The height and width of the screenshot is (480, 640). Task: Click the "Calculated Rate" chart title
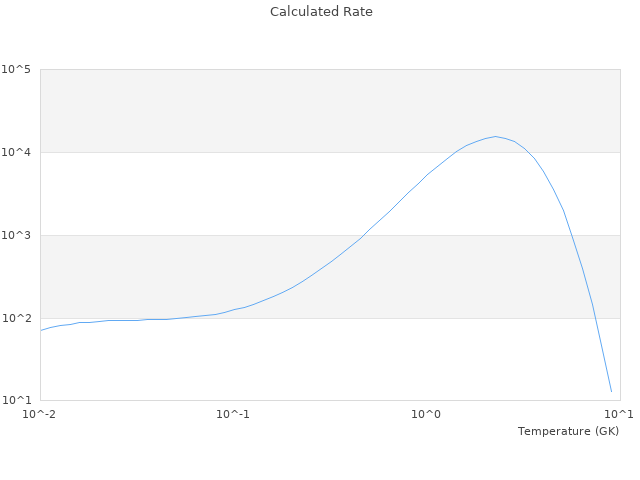pyautogui.click(x=320, y=12)
